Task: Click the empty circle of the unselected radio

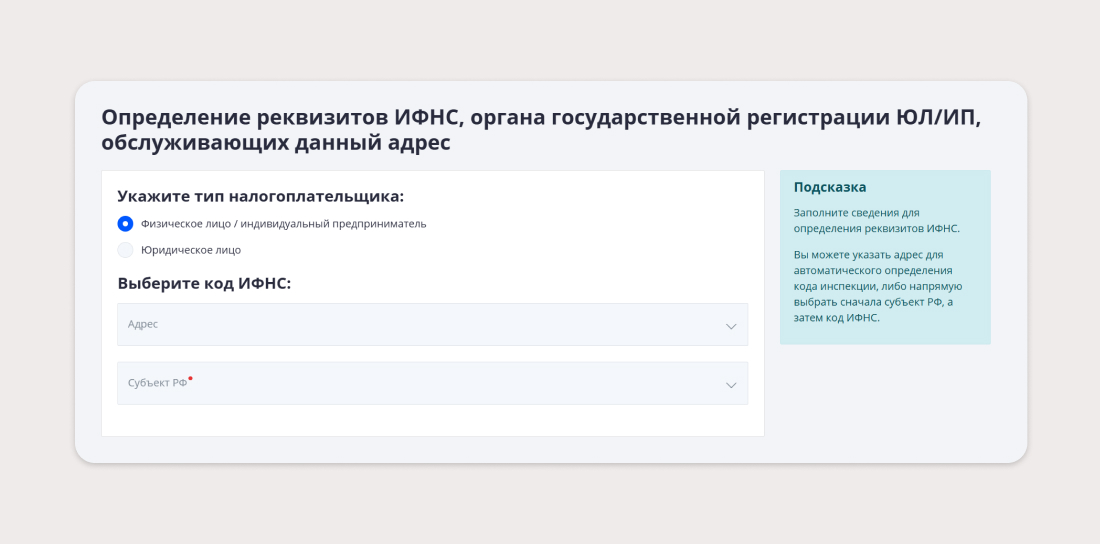Action: [x=125, y=250]
